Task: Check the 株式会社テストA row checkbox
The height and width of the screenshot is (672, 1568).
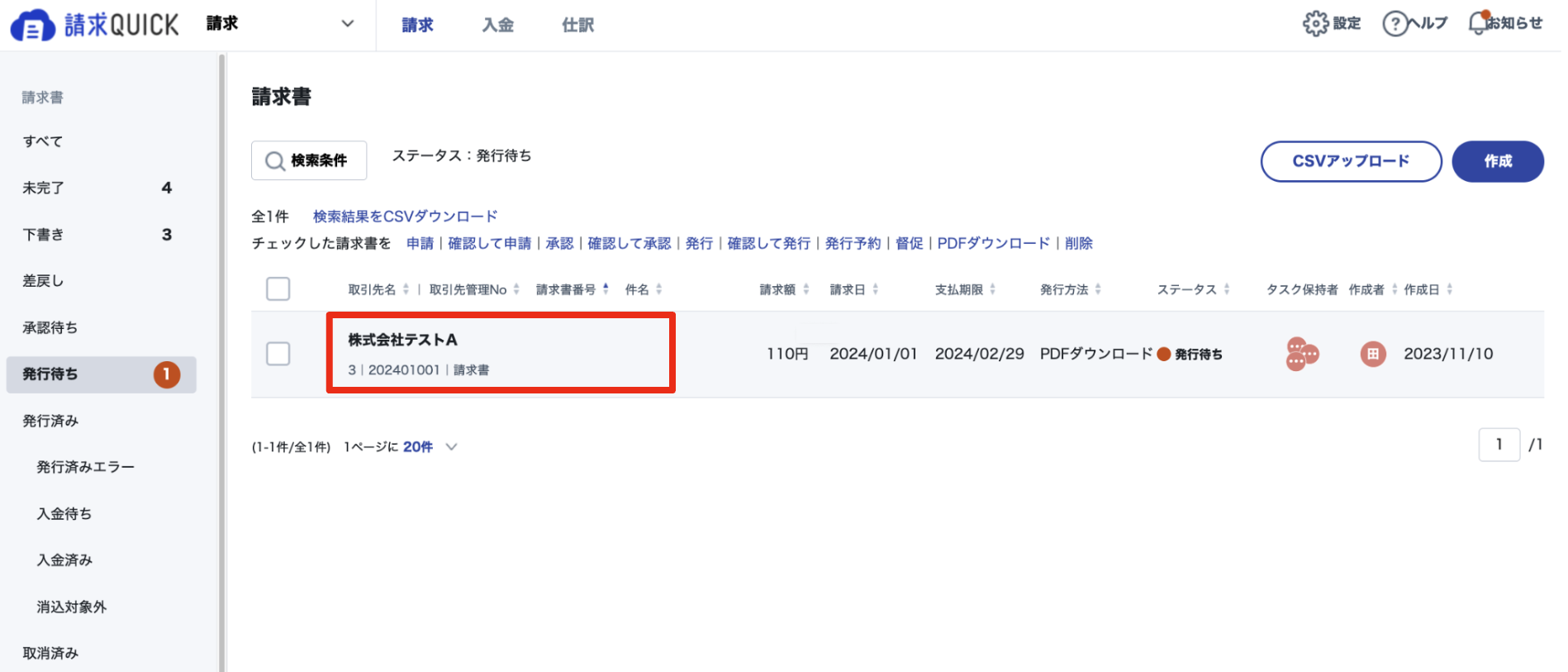Action: click(x=278, y=354)
